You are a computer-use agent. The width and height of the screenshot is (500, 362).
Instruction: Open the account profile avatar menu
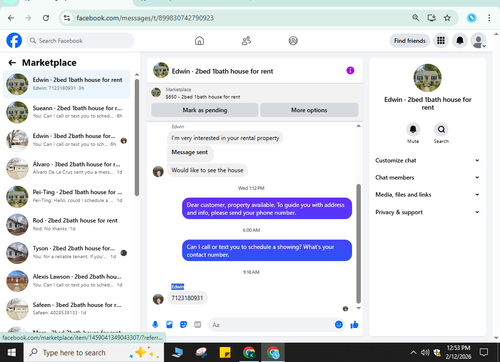click(478, 41)
